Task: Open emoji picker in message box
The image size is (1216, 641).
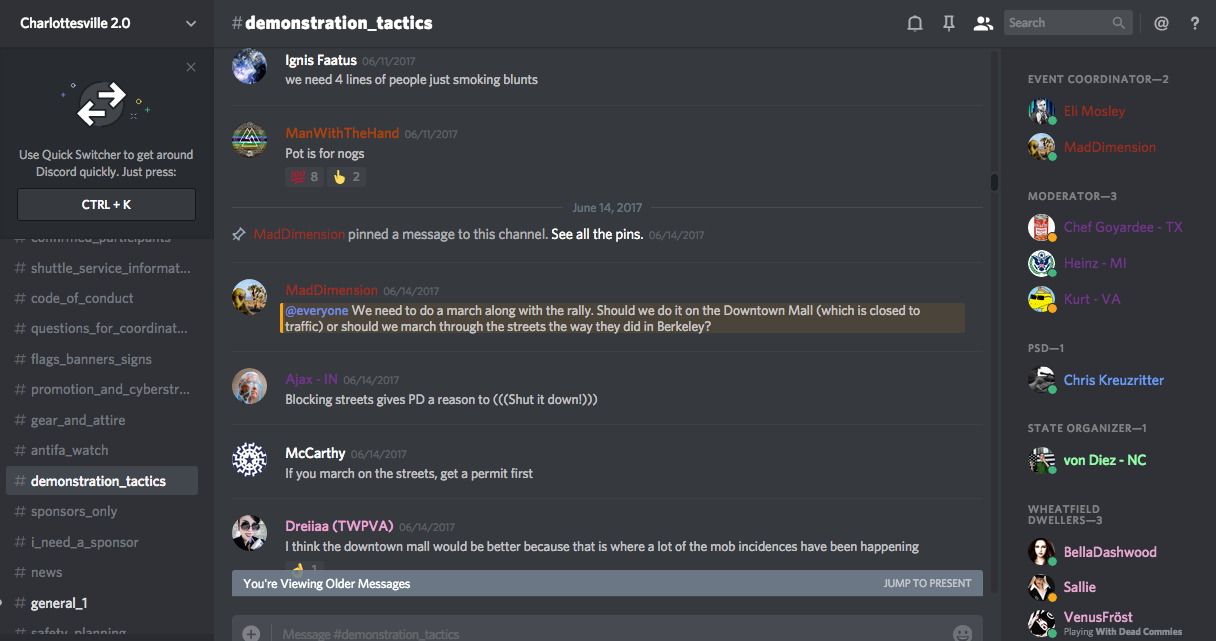Action: click(962, 633)
